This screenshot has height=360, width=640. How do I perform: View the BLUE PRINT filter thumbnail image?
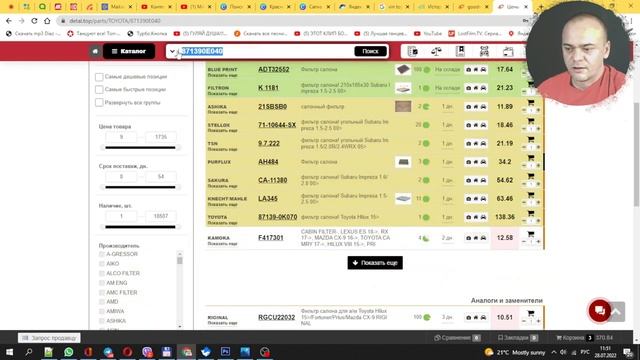(x=403, y=69)
